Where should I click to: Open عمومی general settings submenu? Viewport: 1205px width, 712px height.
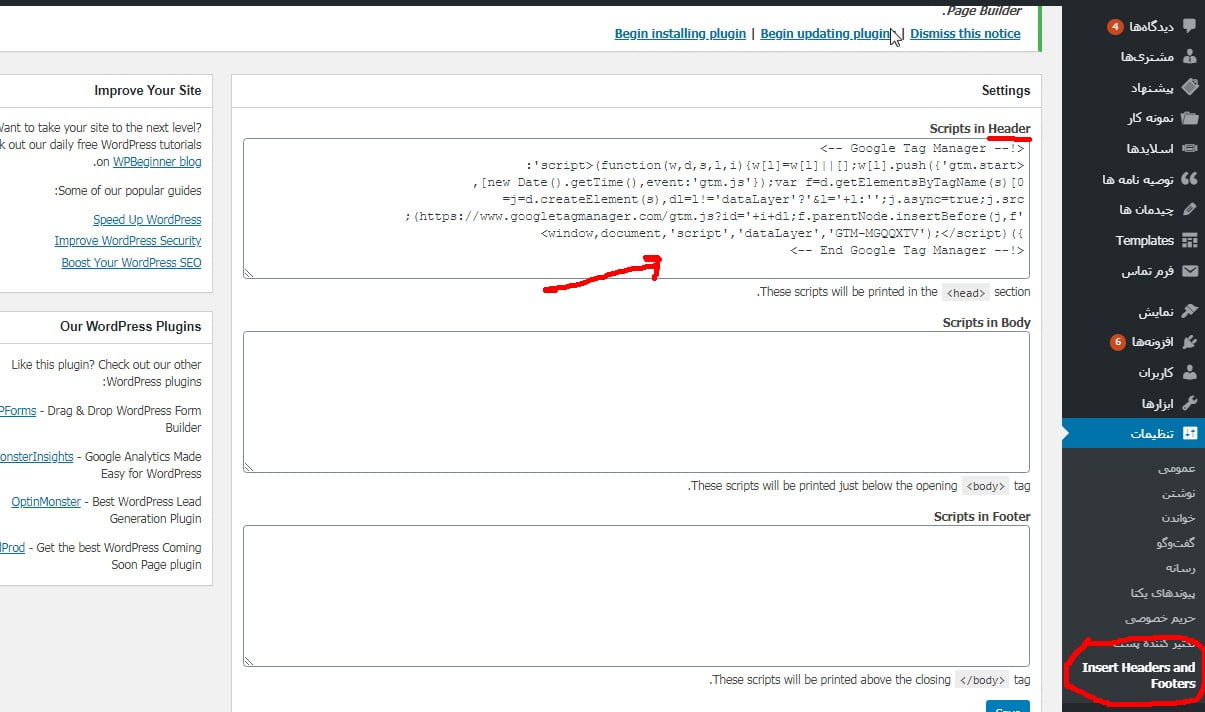[1176, 468]
